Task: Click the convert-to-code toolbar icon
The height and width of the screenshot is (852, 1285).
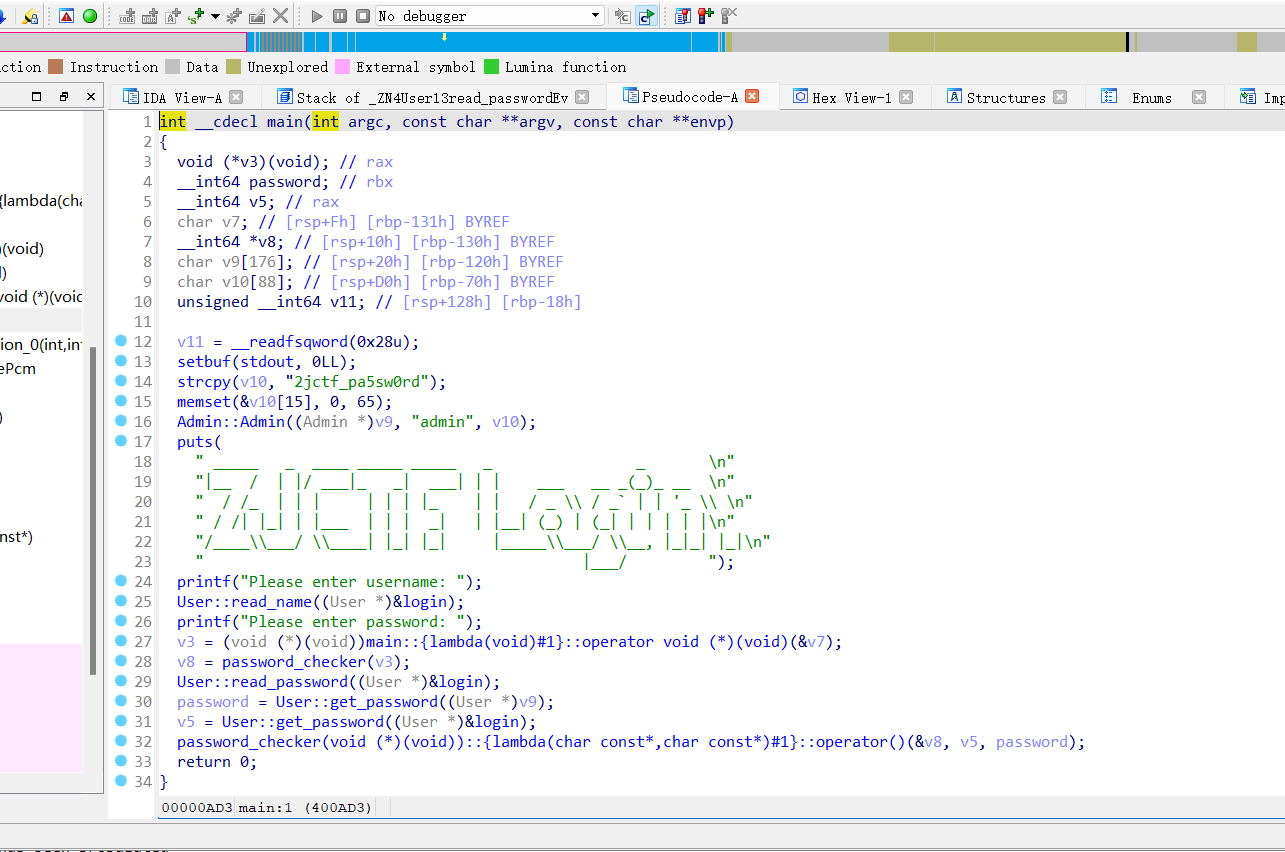Action: [127, 16]
